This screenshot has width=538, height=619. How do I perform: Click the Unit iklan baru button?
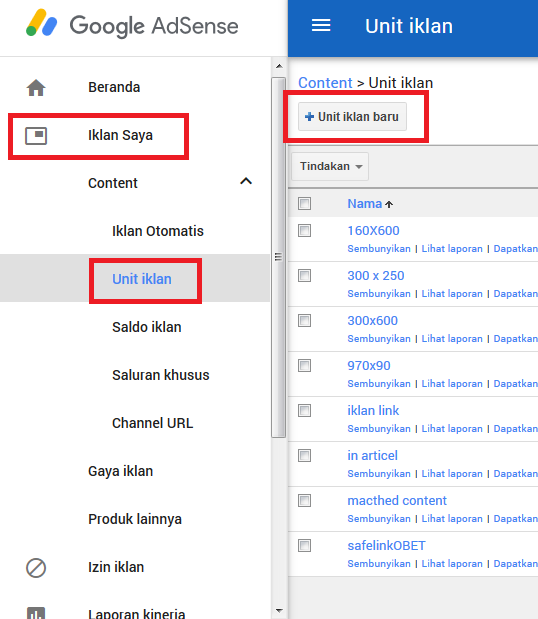click(x=352, y=116)
